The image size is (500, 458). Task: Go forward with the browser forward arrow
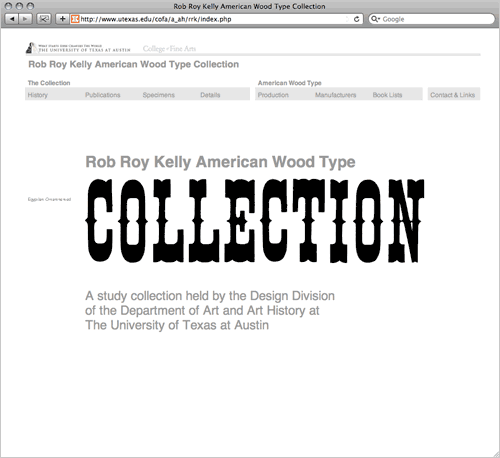pyautogui.click(x=25, y=19)
